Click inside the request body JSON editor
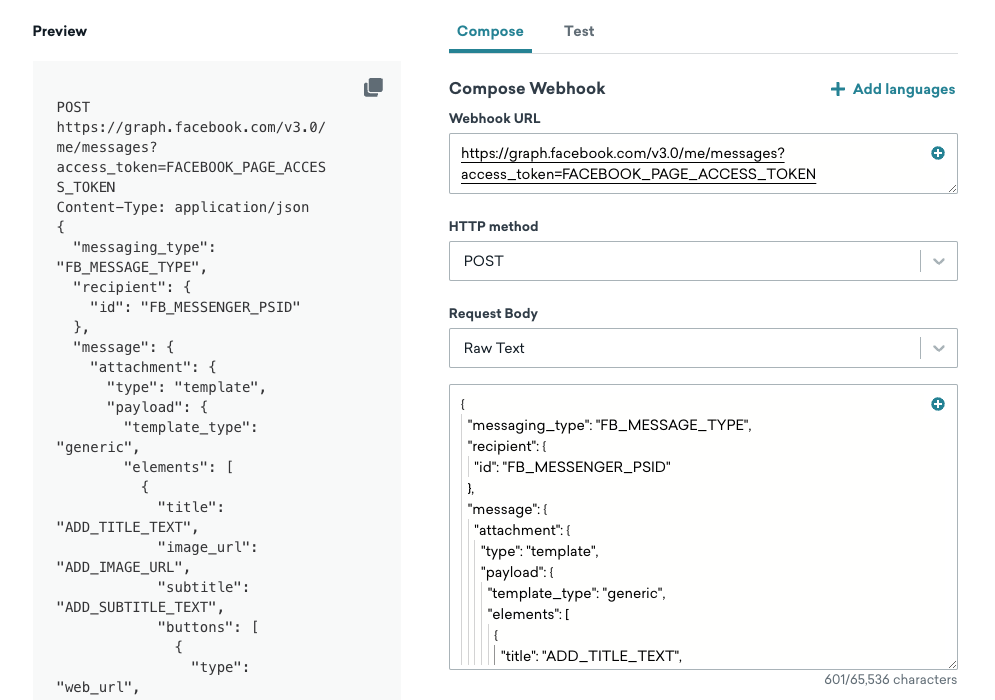The width and height of the screenshot is (995, 700). [x=703, y=527]
